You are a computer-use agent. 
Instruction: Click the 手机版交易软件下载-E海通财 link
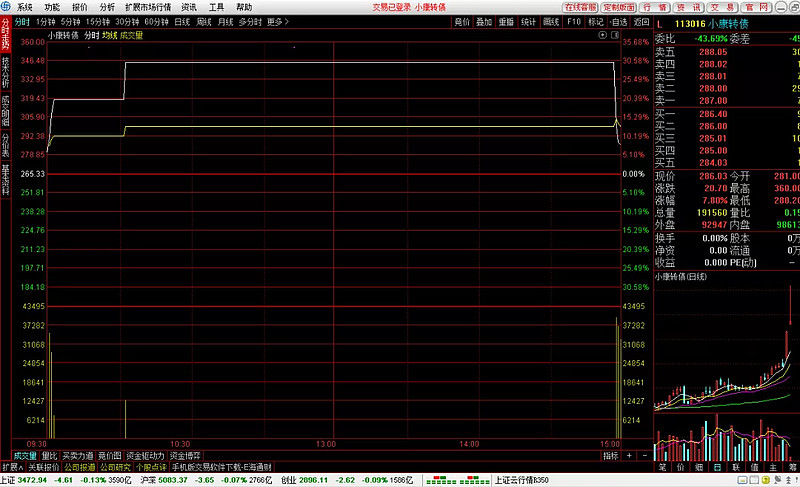[x=221, y=467]
